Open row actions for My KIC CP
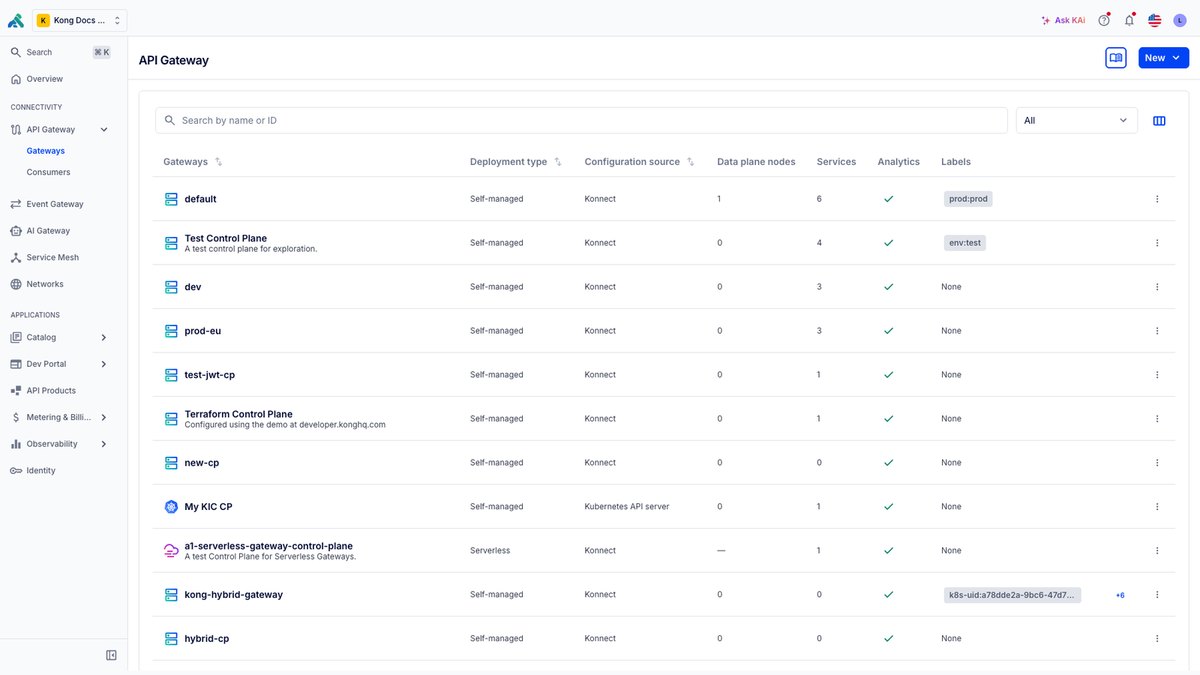Screen dimensions: 1200x675 pyautogui.click(x=1157, y=507)
